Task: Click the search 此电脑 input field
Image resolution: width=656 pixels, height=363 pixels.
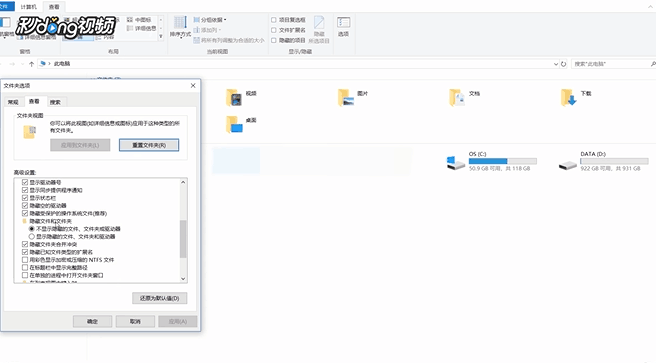Action: pyautogui.click(x=610, y=64)
